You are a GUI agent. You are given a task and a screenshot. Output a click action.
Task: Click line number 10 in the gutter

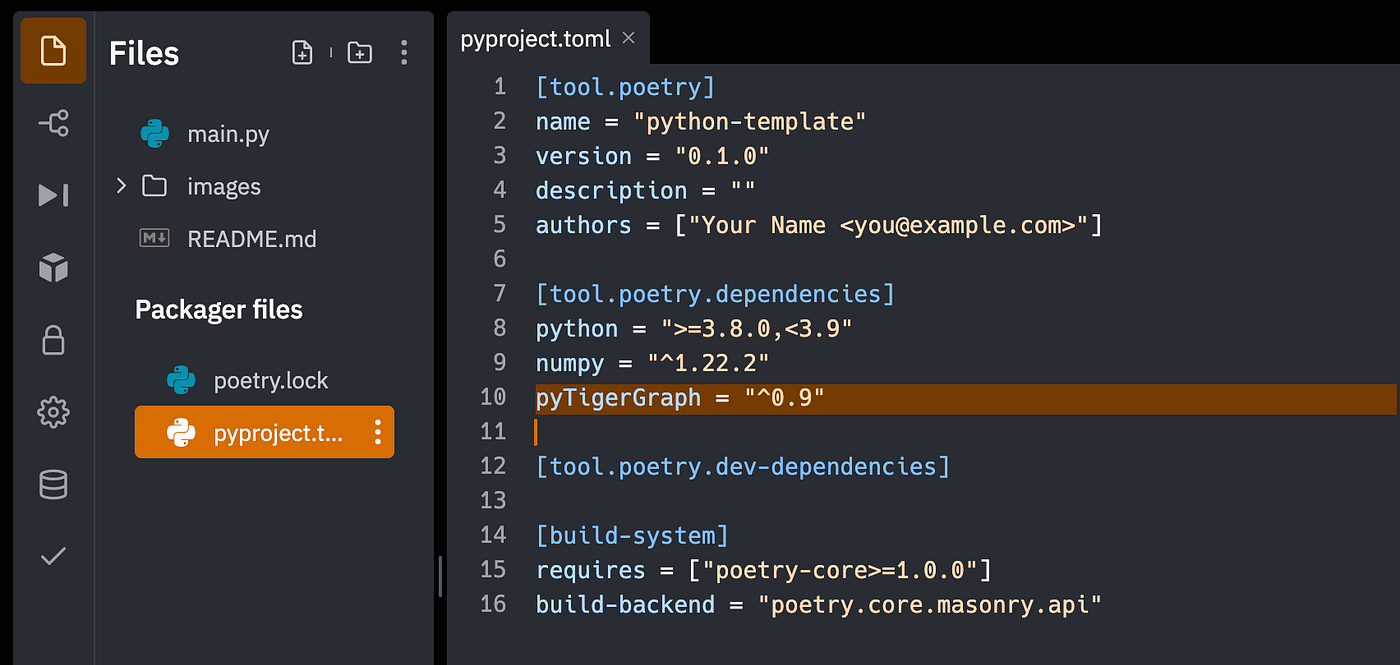pyautogui.click(x=493, y=397)
